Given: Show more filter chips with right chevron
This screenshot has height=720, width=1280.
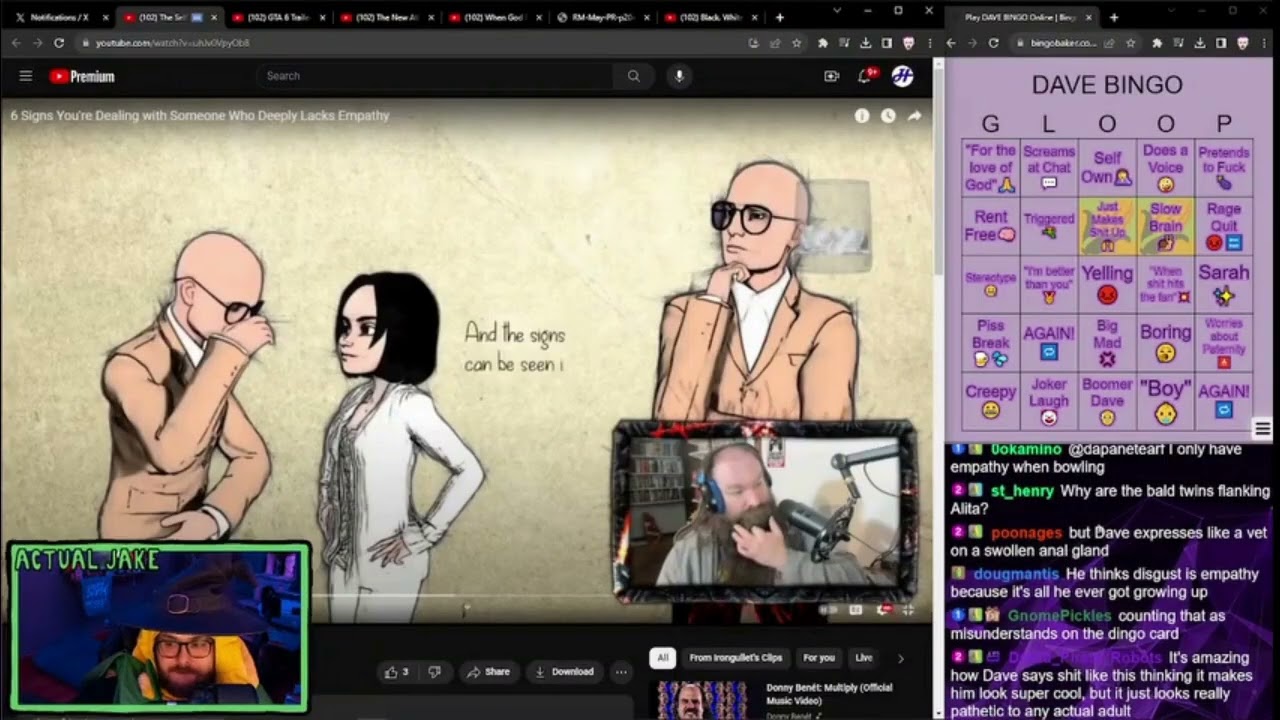Looking at the screenshot, I should click(x=900, y=658).
